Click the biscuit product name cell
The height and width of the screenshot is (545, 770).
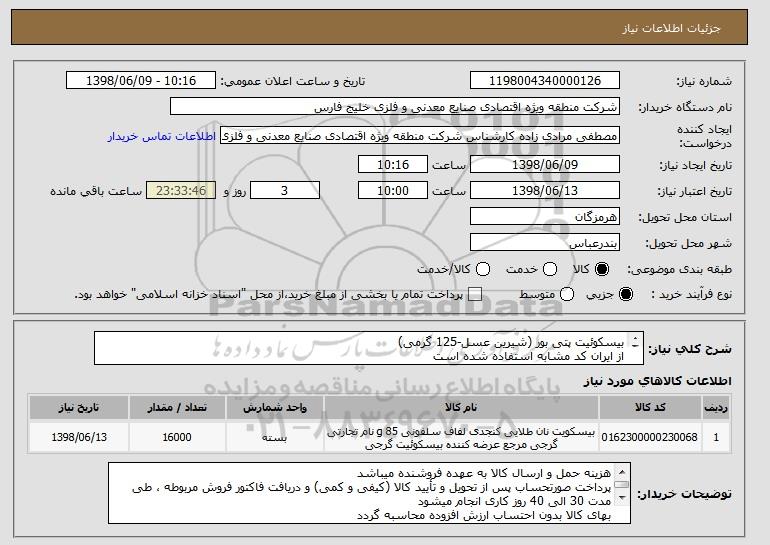(x=461, y=437)
